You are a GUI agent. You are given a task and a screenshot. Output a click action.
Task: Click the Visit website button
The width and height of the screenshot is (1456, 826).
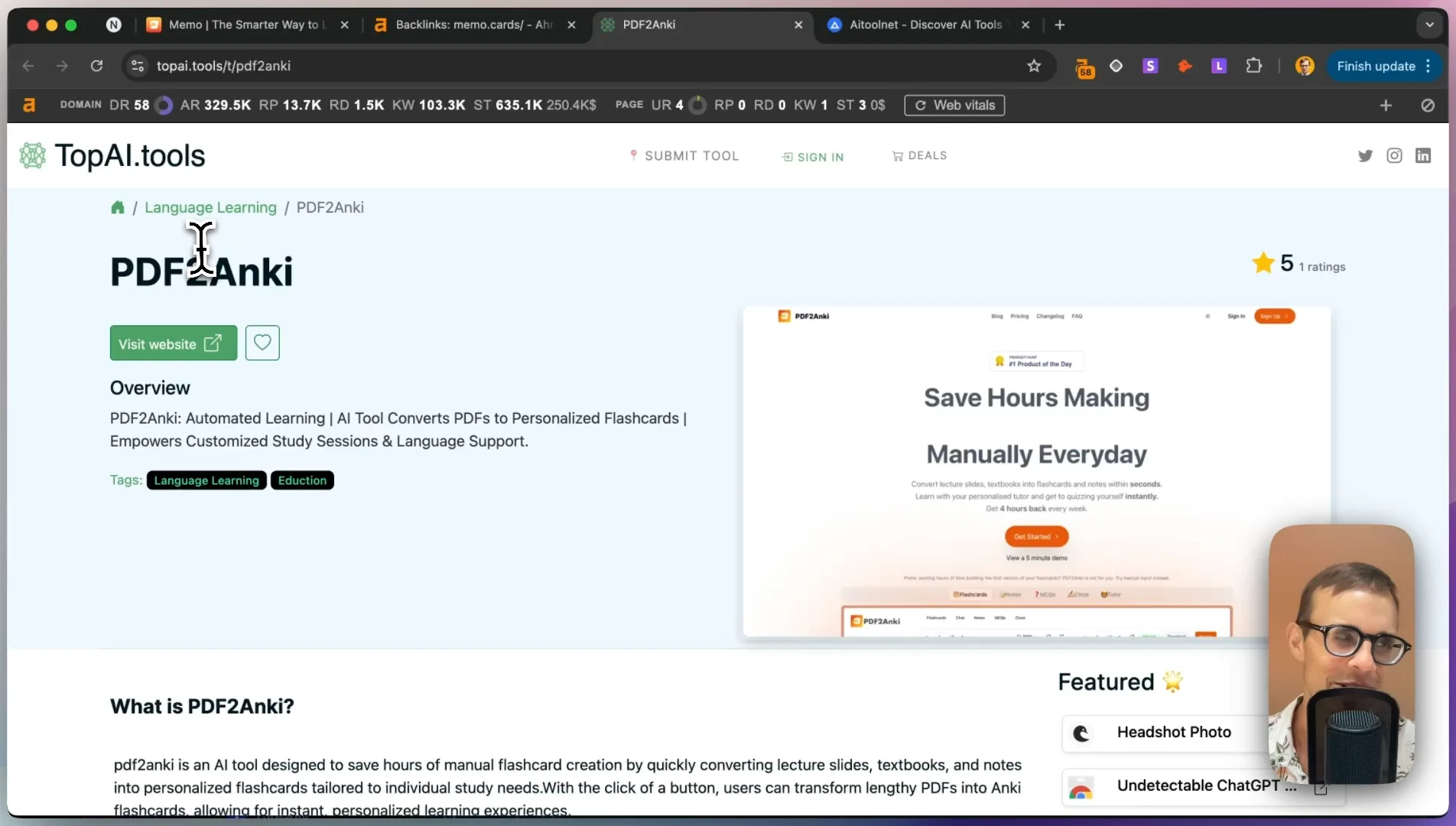click(x=174, y=343)
